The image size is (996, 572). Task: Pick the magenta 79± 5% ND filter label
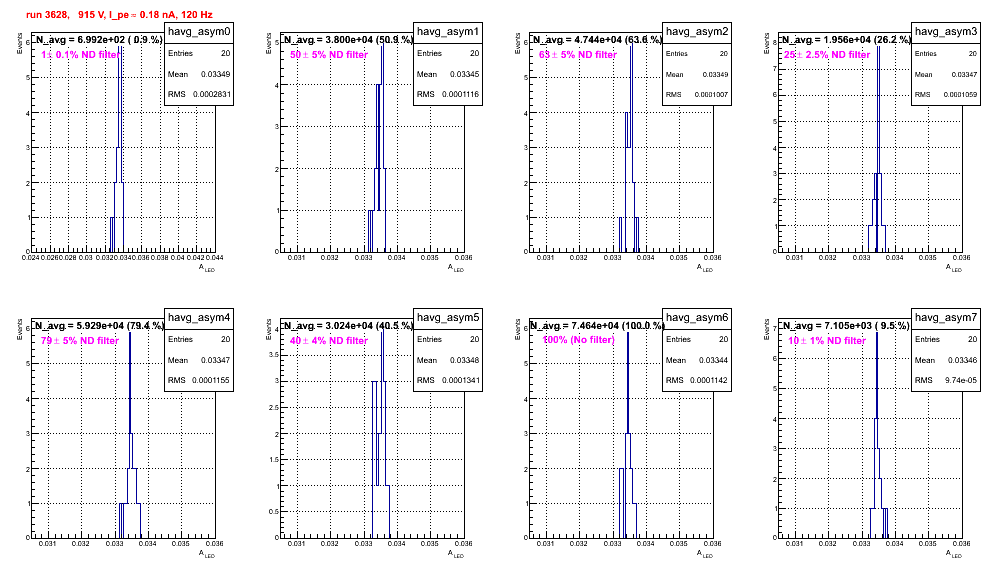point(80,341)
